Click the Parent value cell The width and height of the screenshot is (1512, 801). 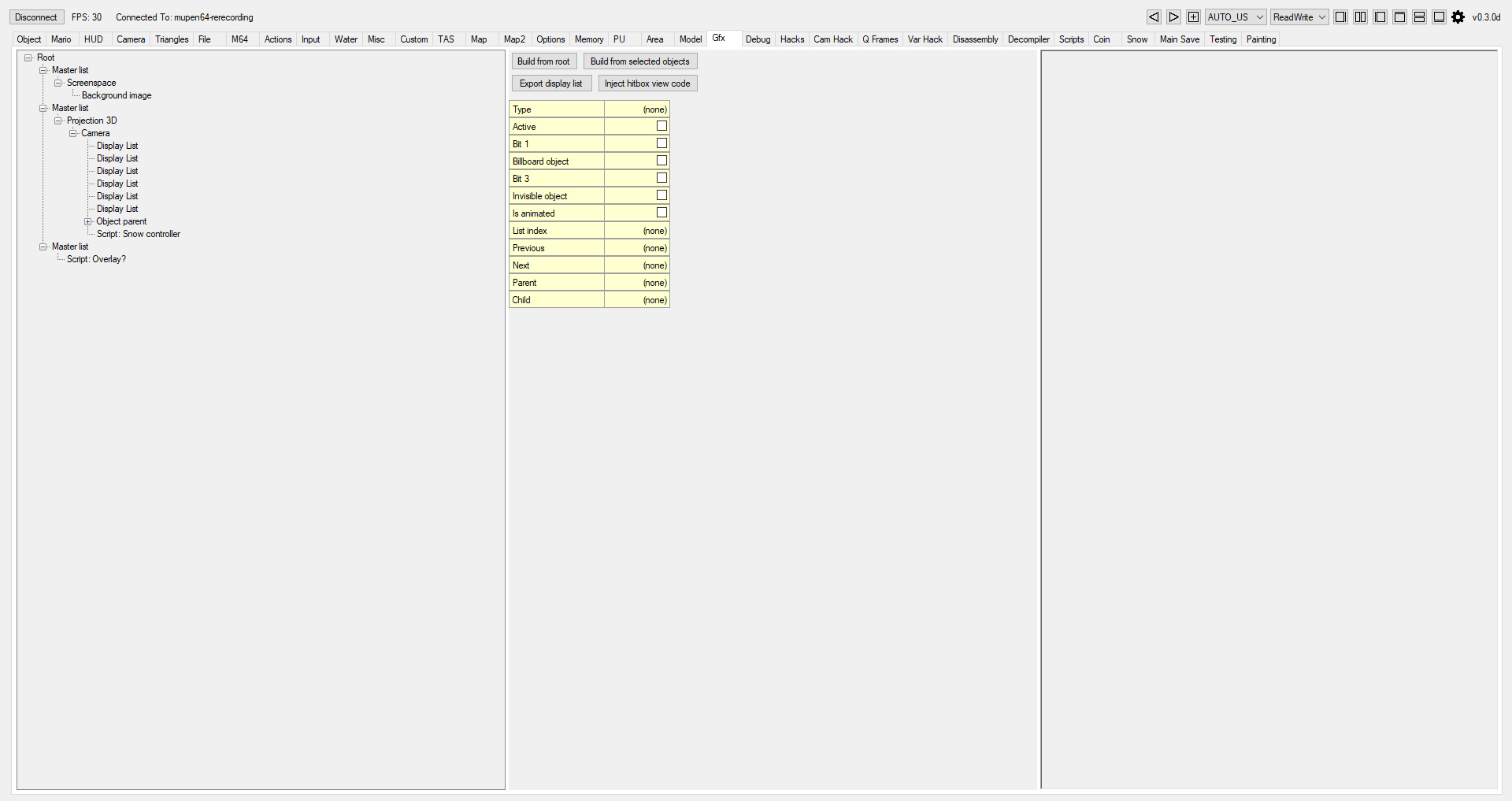click(x=636, y=283)
